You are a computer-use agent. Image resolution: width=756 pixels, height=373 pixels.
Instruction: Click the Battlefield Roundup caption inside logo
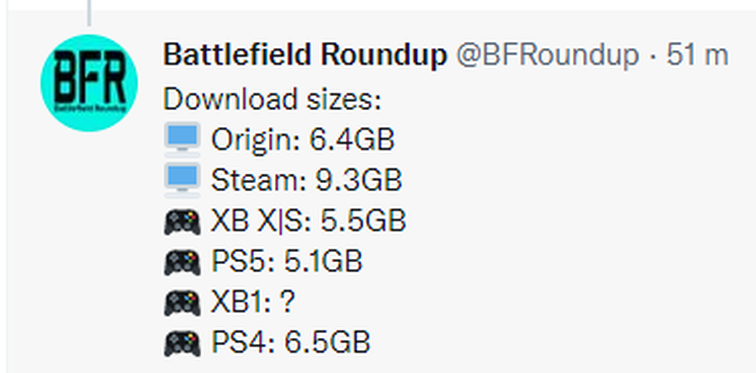[x=90, y=108]
